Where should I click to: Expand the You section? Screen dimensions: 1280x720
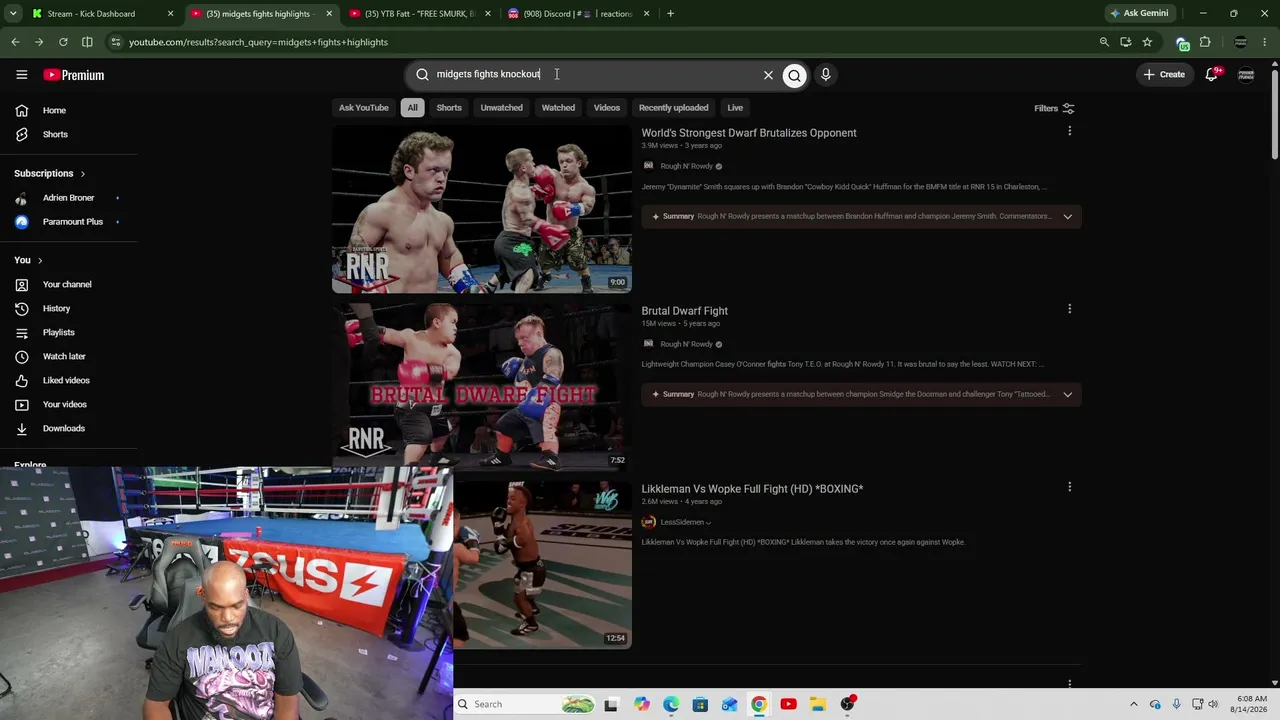(28, 260)
